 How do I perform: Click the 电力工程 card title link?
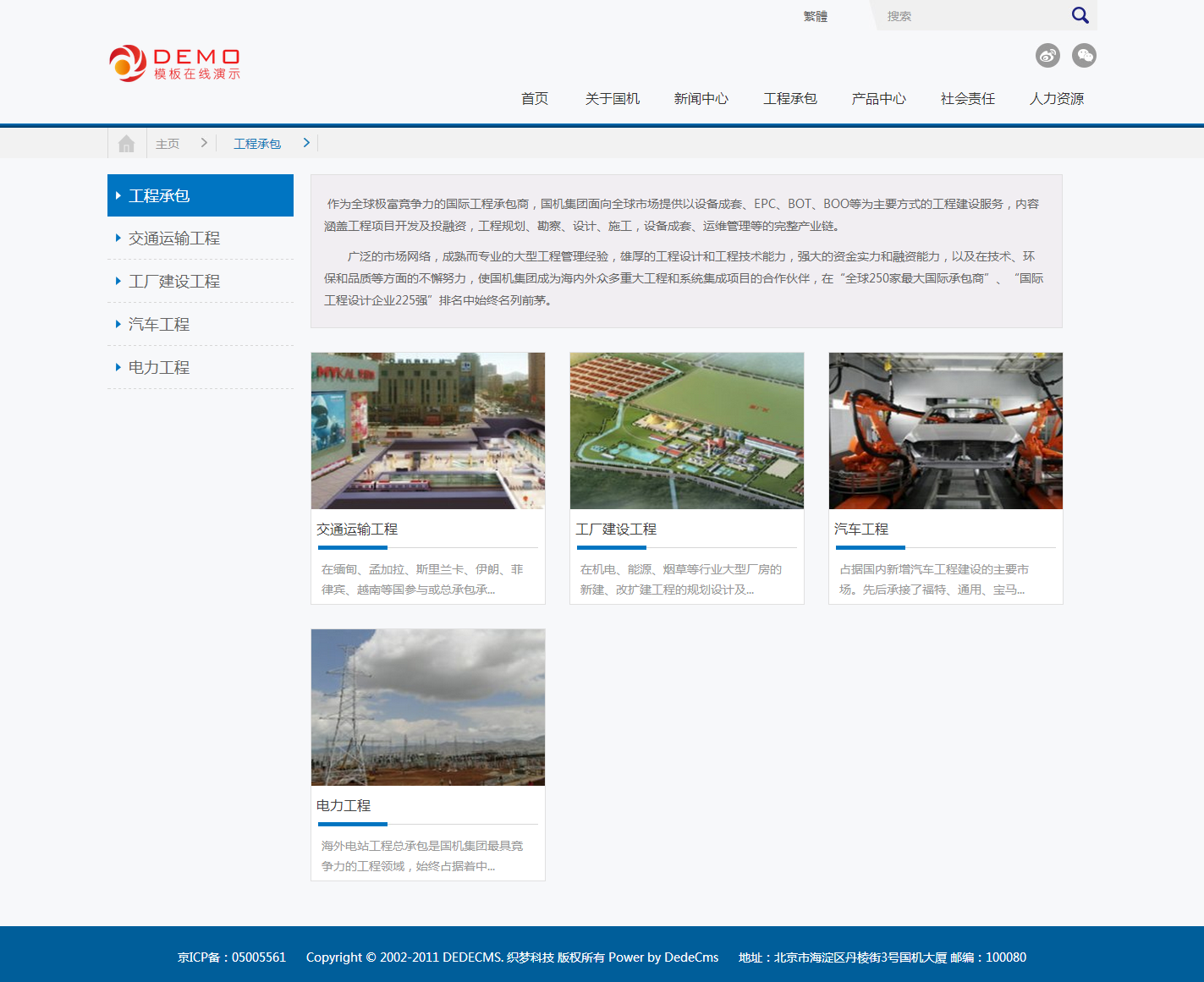coord(344,806)
